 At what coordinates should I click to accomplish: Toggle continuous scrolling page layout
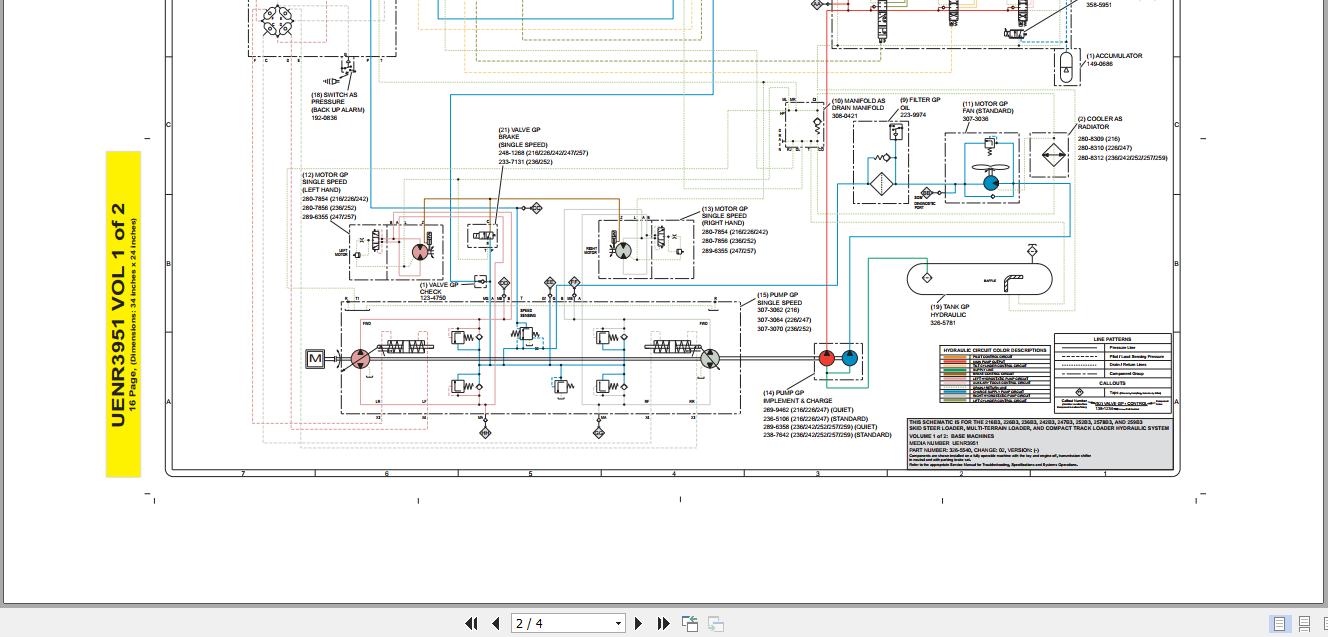[x=1303, y=623]
